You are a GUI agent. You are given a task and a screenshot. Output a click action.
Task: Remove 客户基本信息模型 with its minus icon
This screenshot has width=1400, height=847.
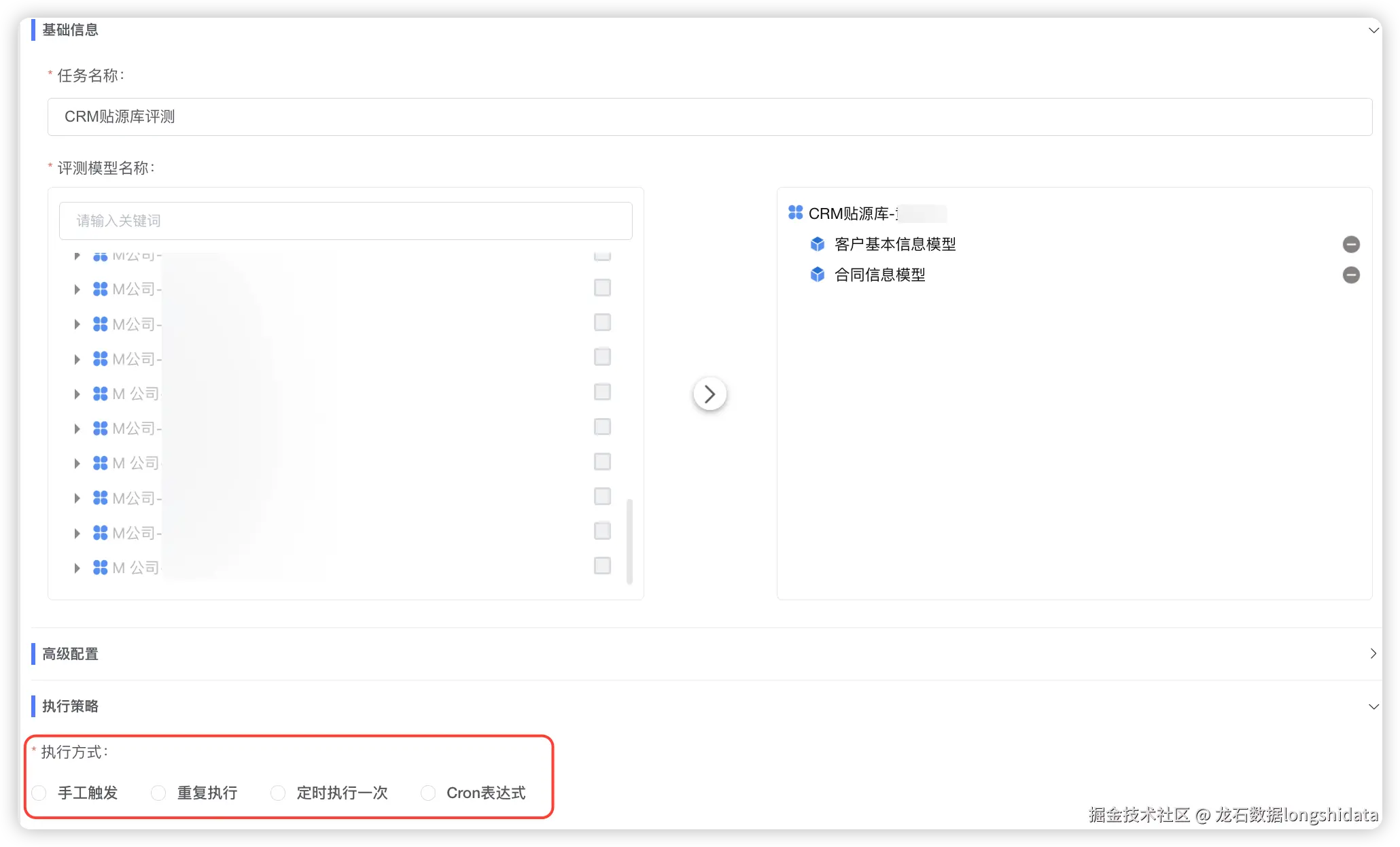(x=1351, y=244)
